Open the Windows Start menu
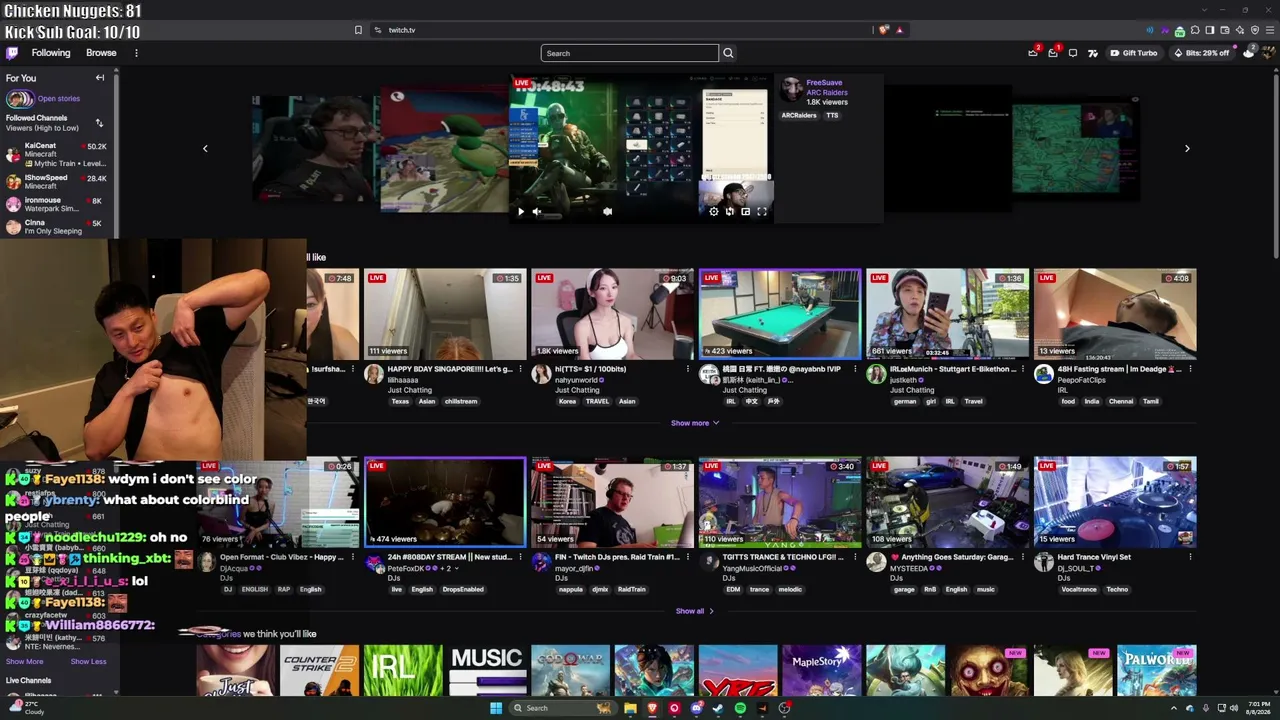The height and width of the screenshot is (720, 1280). coord(495,708)
